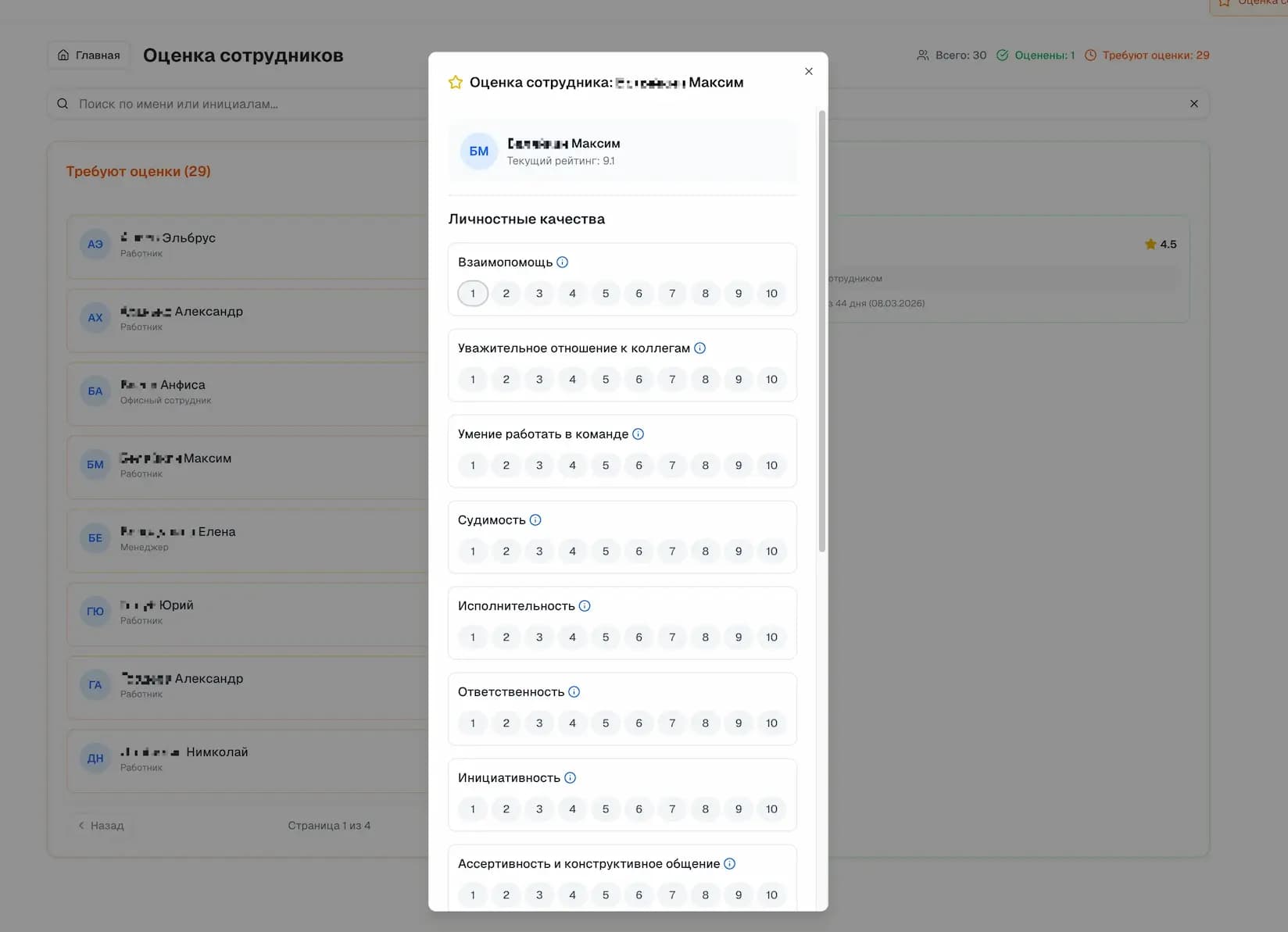Click the star icon in the modal header
Image resolution: width=1288 pixels, height=932 pixels.
pyautogui.click(x=455, y=81)
